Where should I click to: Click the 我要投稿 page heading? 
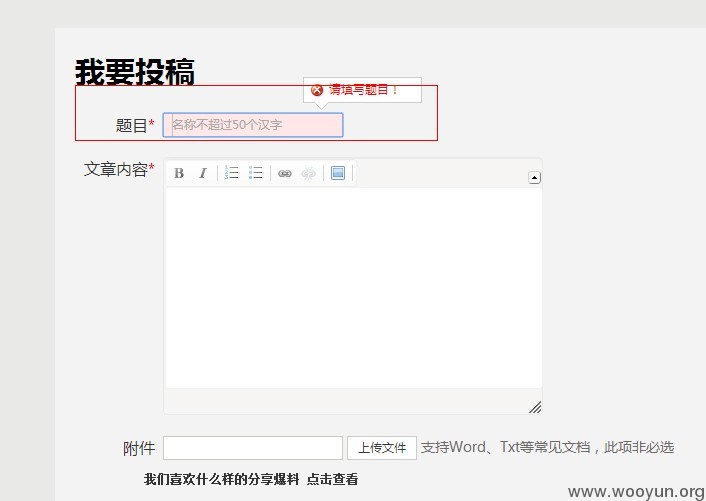tap(135, 72)
